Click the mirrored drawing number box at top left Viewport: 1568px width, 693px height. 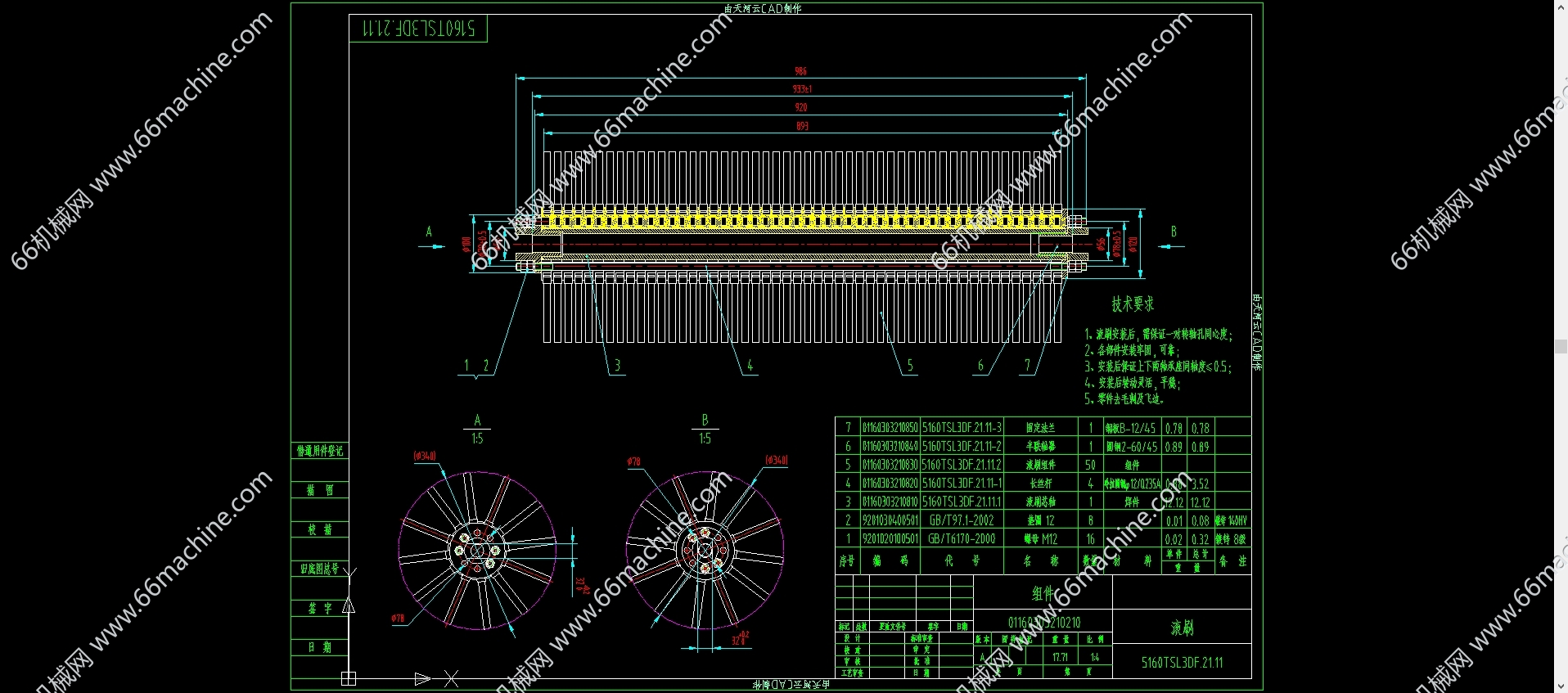coord(418,28)
